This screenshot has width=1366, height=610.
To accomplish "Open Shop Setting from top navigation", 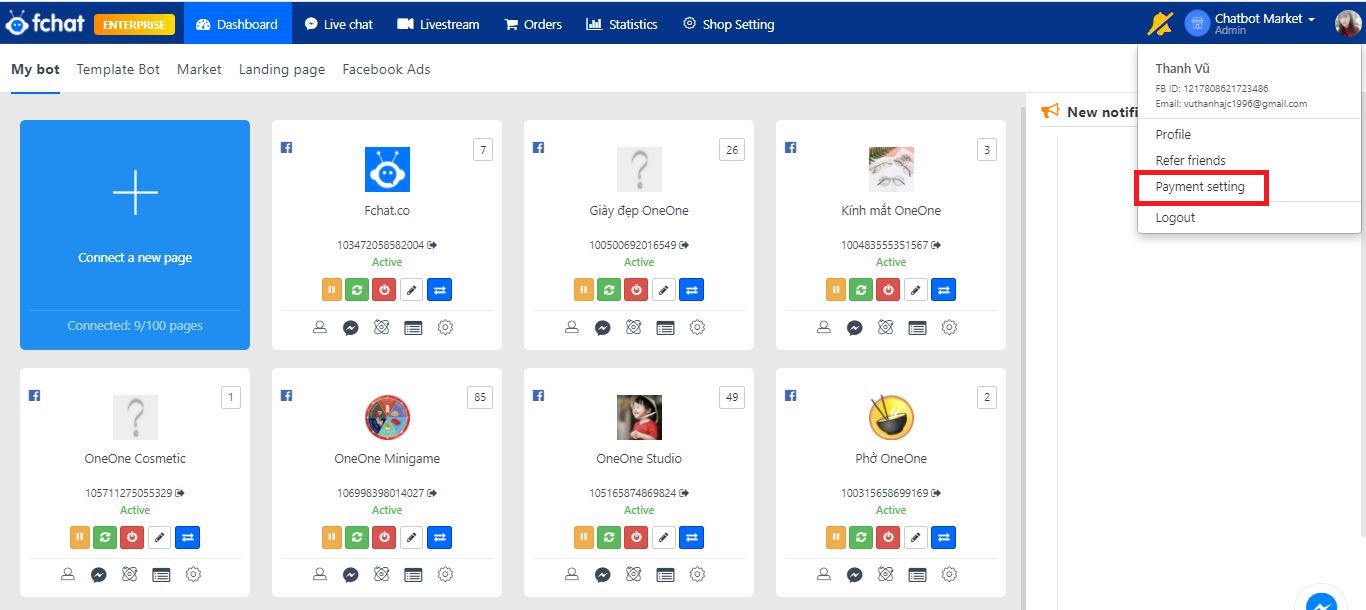I will (x=729, y=23).
